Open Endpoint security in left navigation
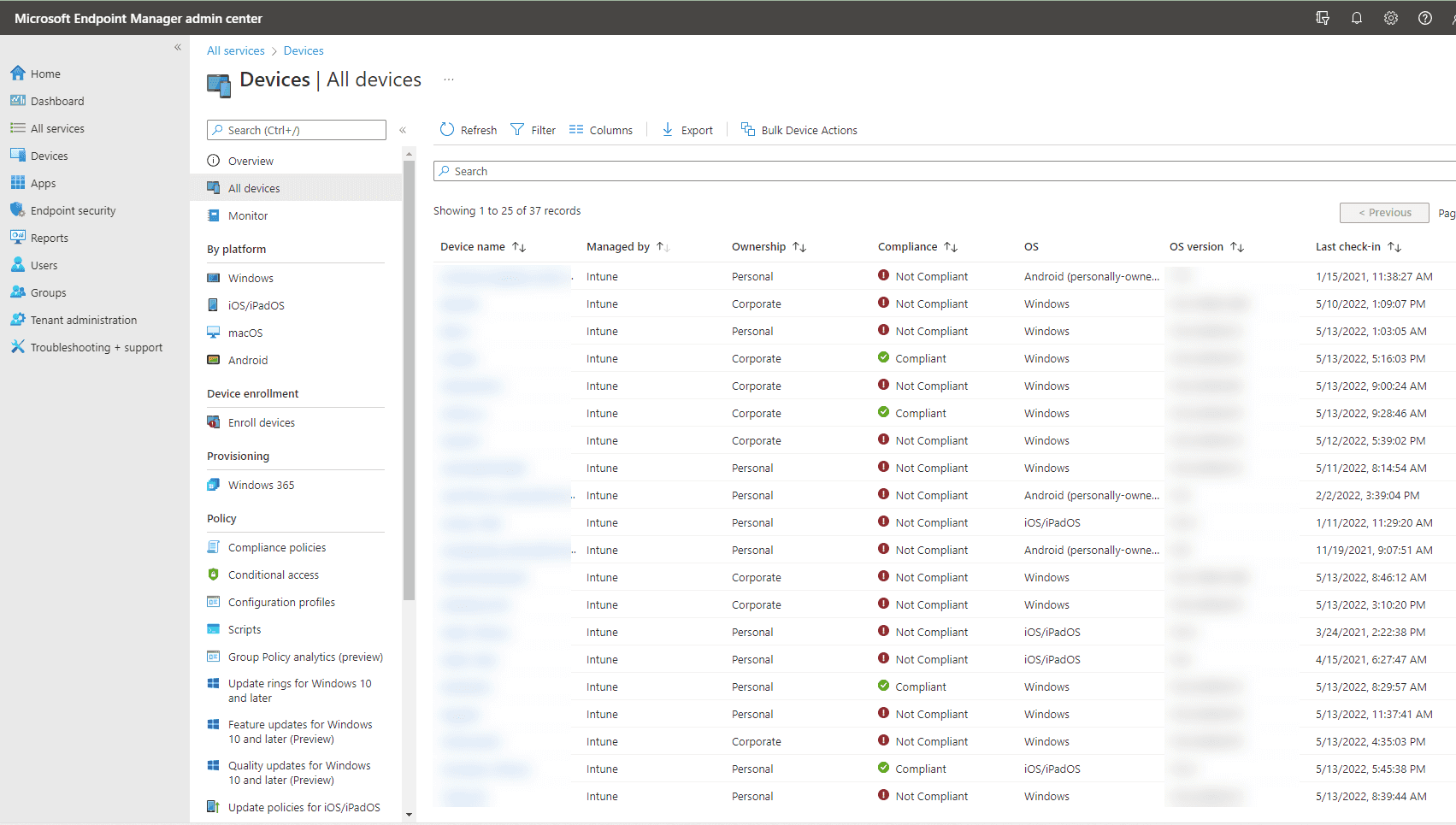 click(x=73, y=211)
